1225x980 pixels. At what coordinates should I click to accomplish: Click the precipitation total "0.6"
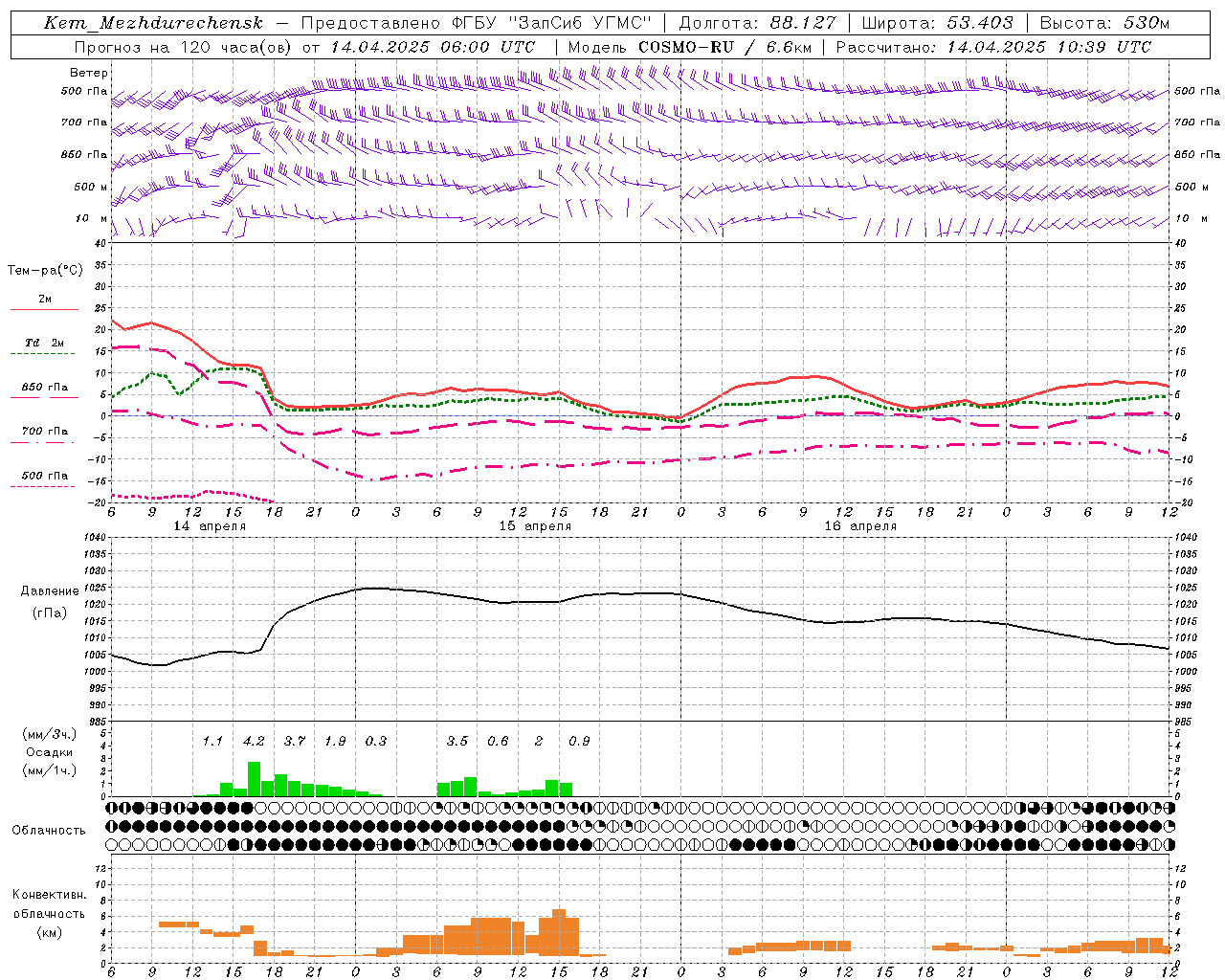[x=498, y=741]
